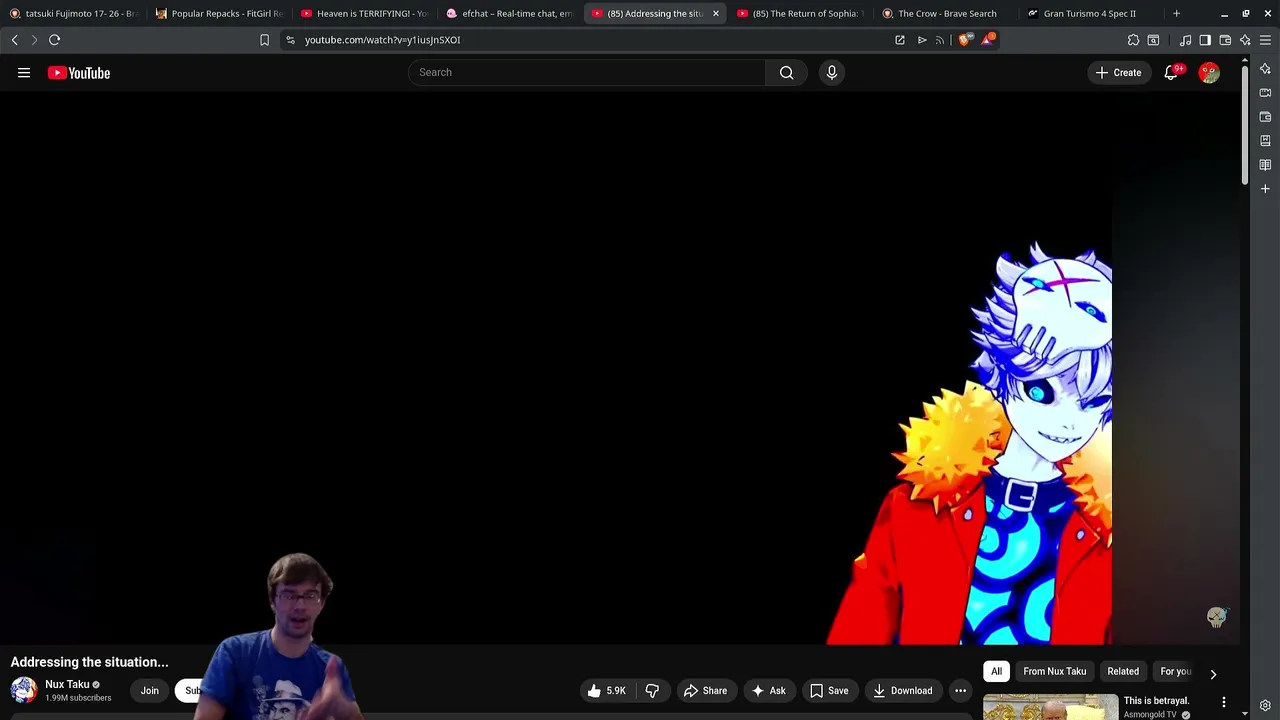The height and width of the screenshot is (720, 1280).
Task: Open options for 'This is betrayal.' video
Action: pyautogui.click(x=1224, y=703)
